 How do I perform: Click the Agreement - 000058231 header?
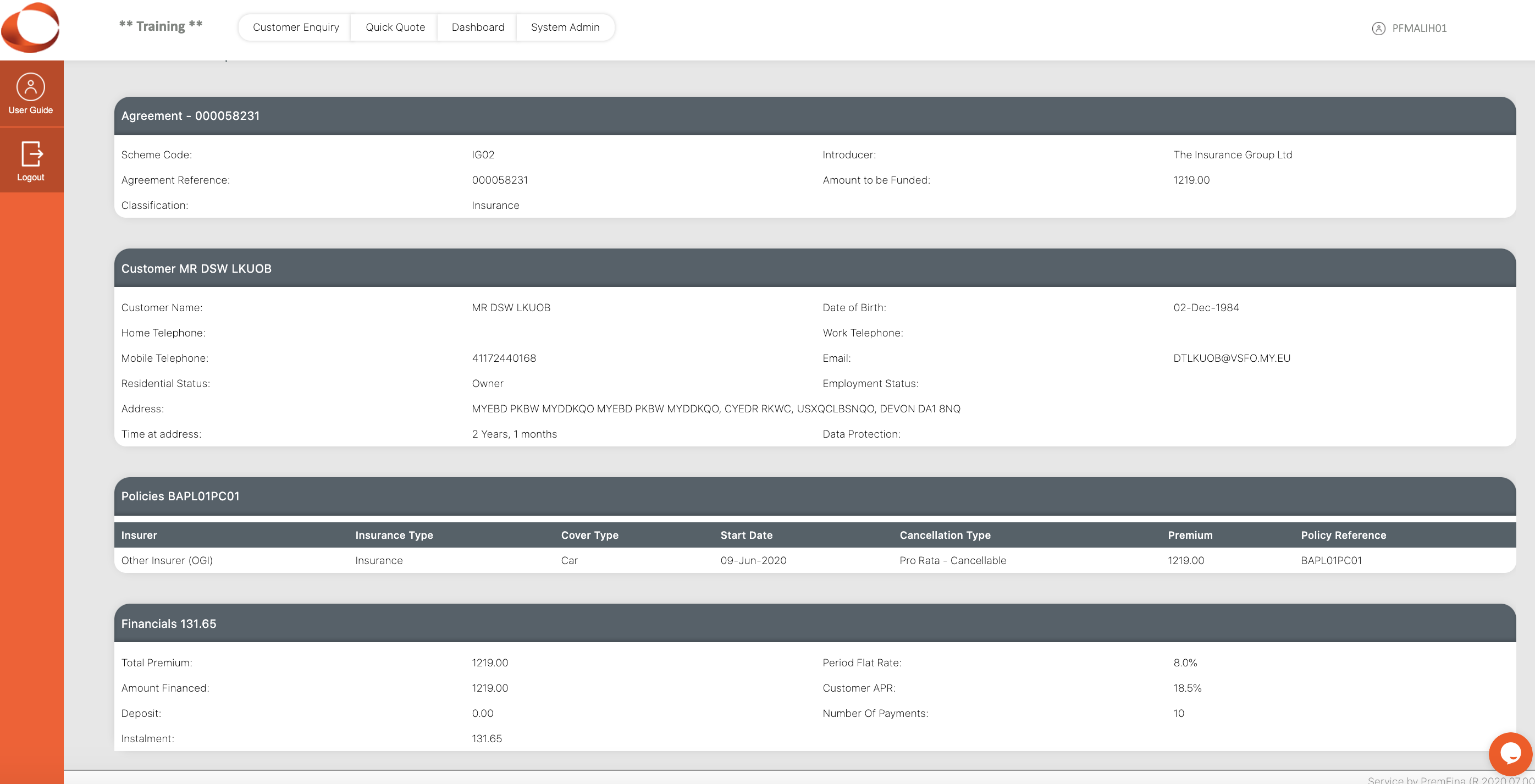815,115
